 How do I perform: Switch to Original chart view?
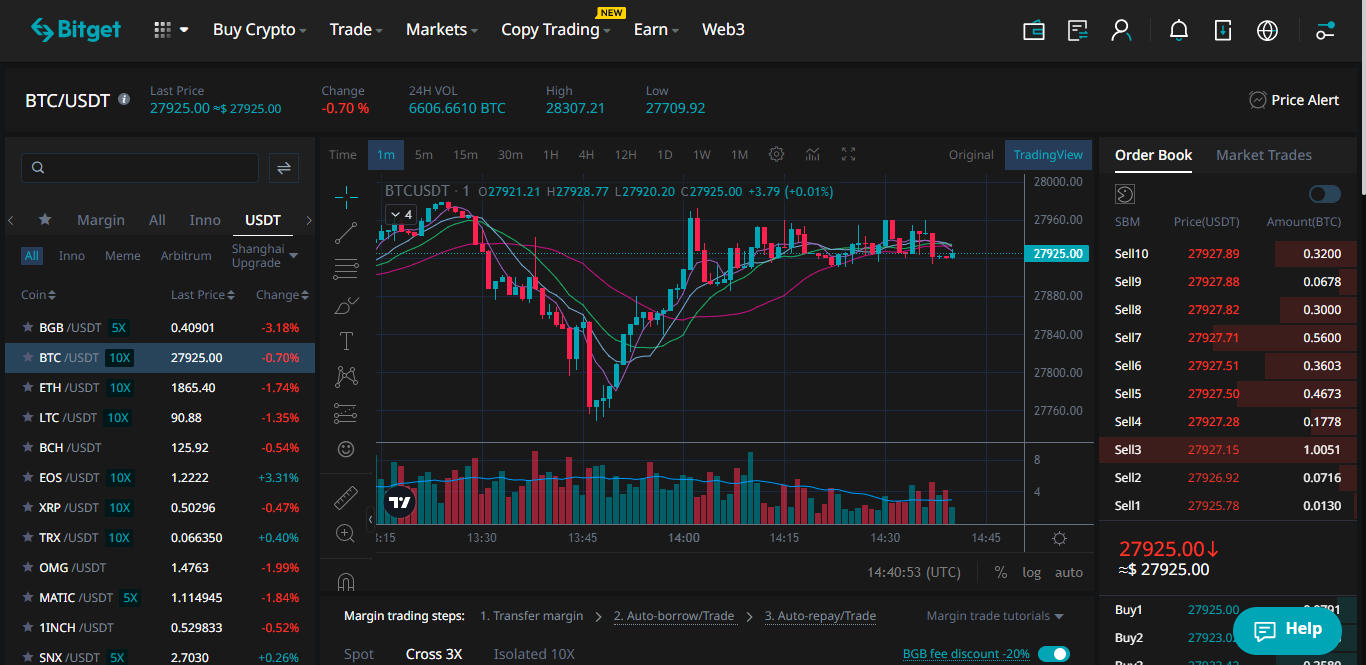click(x=971, y=154)
